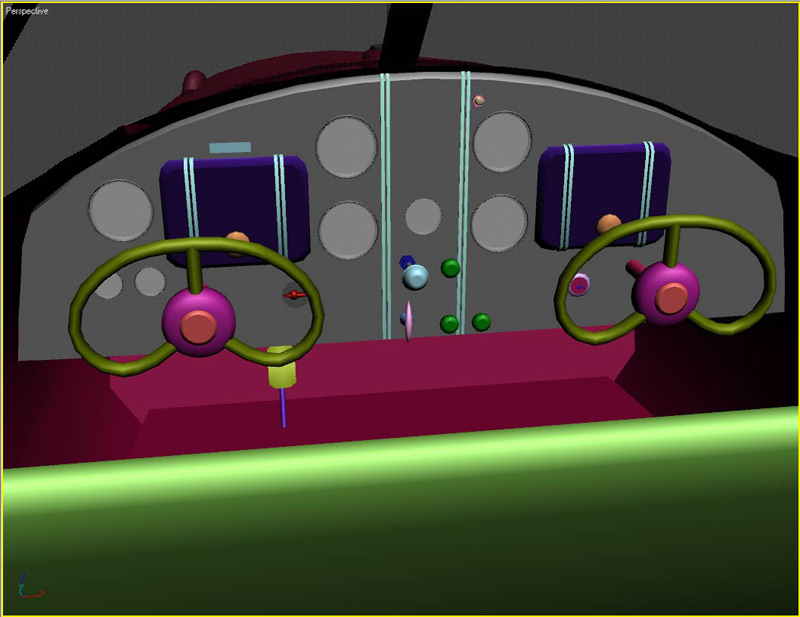
Task: Pick the tiny pink-ringed knob at panel top
Action: coord(479,101)
